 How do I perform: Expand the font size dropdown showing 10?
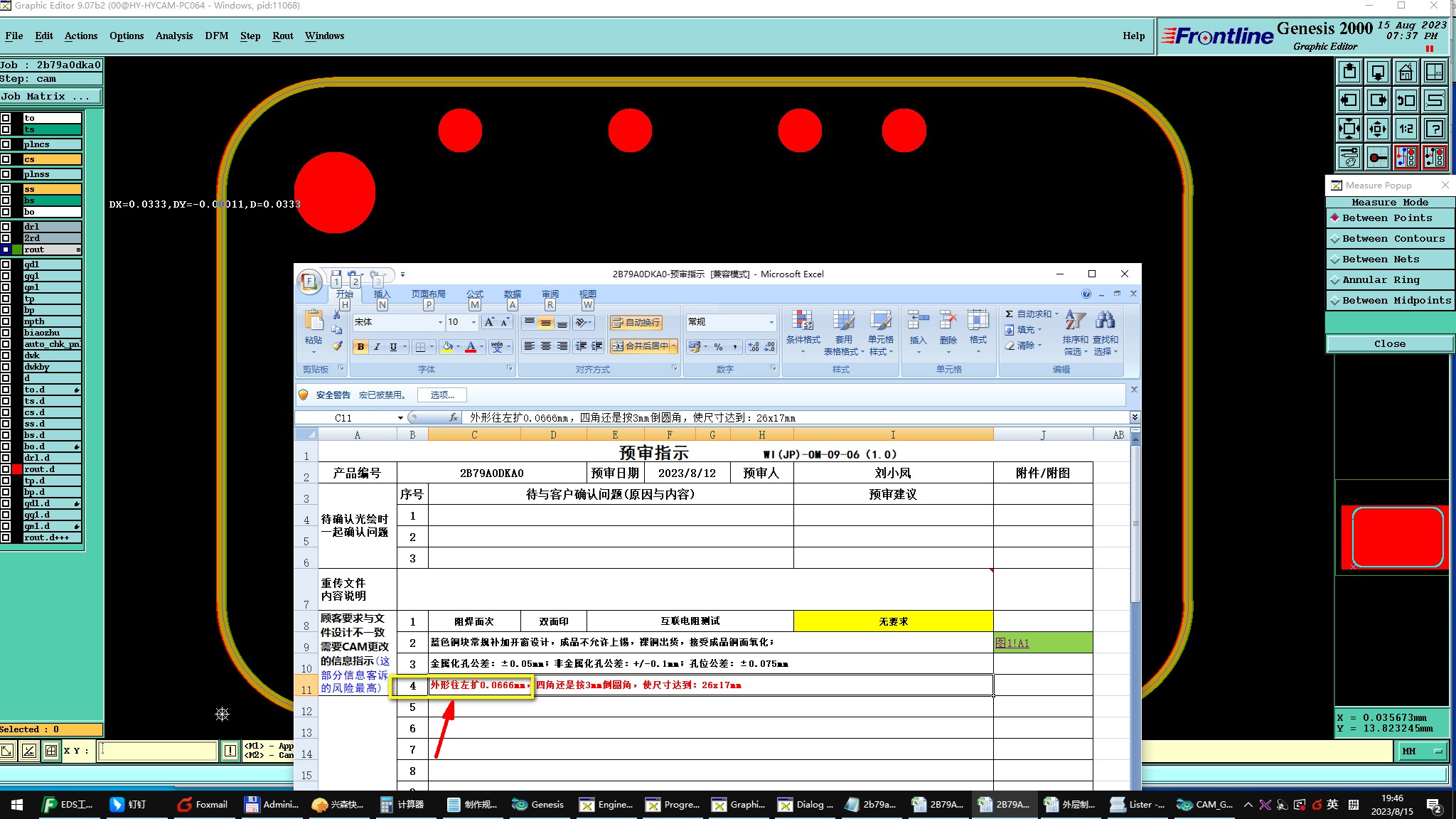[x=473, y=323]
